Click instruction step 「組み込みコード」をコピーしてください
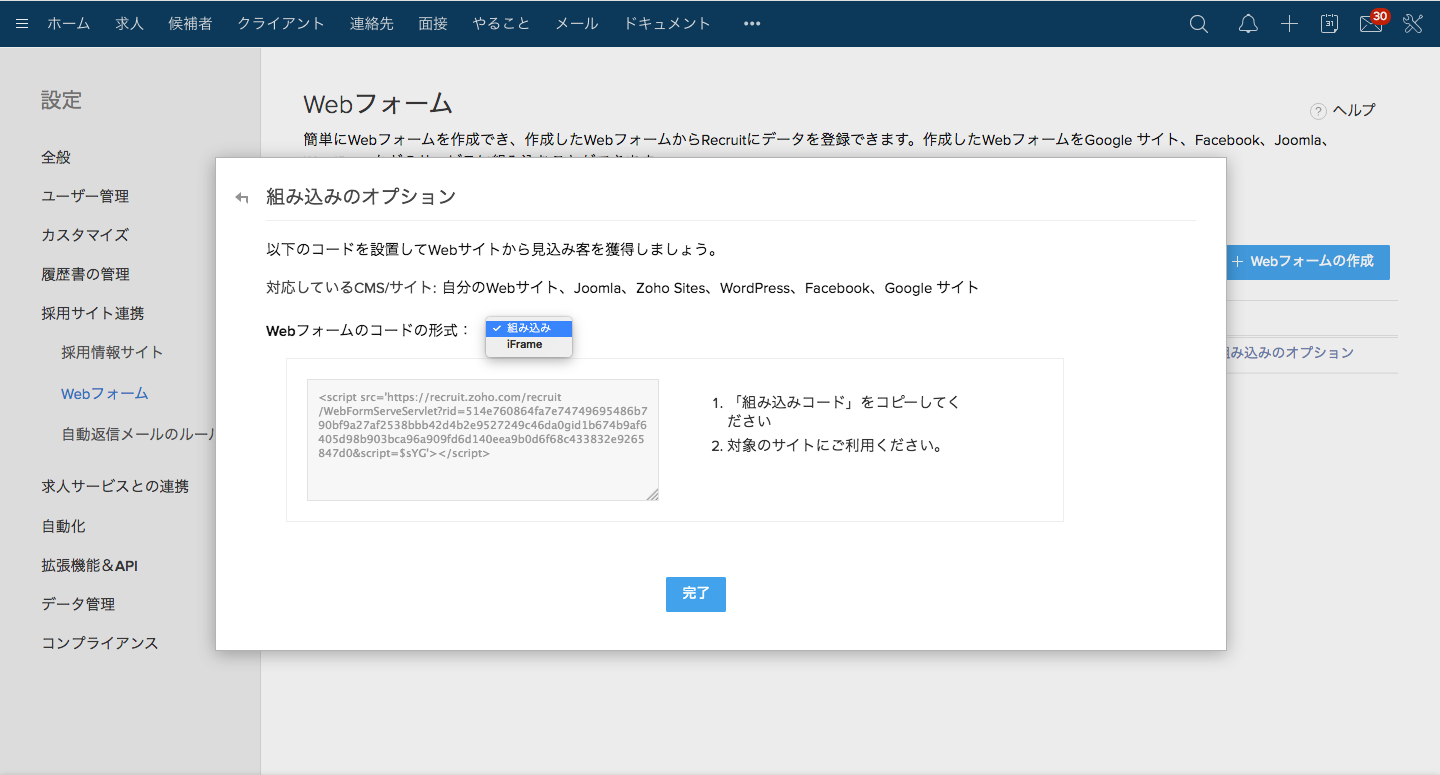The image size is (1440, 775). pos(844,411)
